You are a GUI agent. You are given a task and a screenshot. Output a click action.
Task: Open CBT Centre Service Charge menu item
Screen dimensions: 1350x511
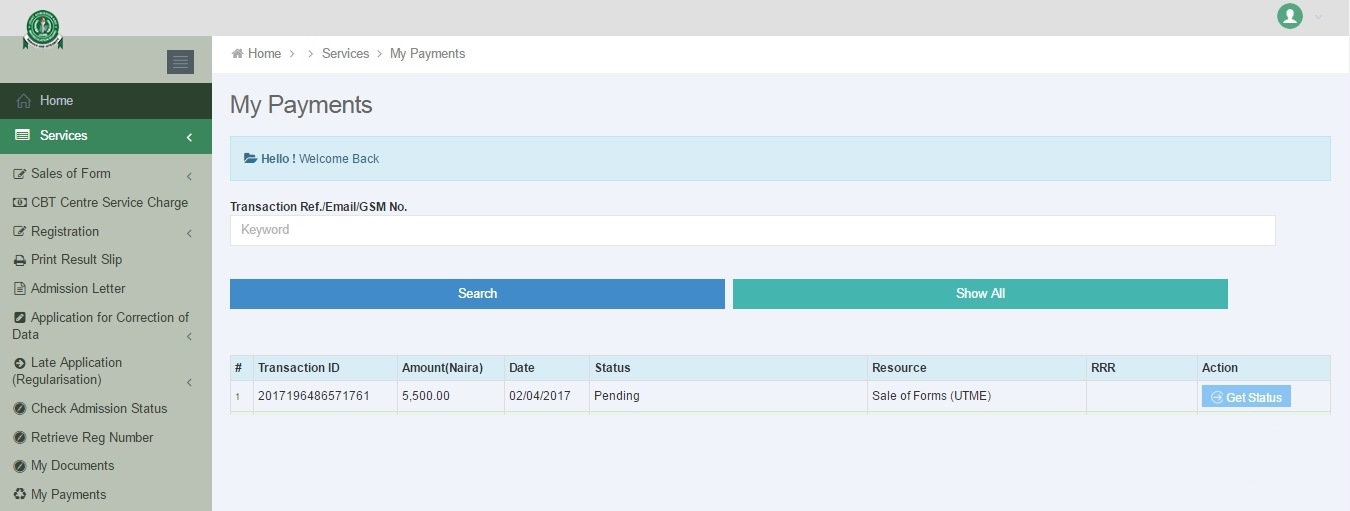tap(109, 202)
